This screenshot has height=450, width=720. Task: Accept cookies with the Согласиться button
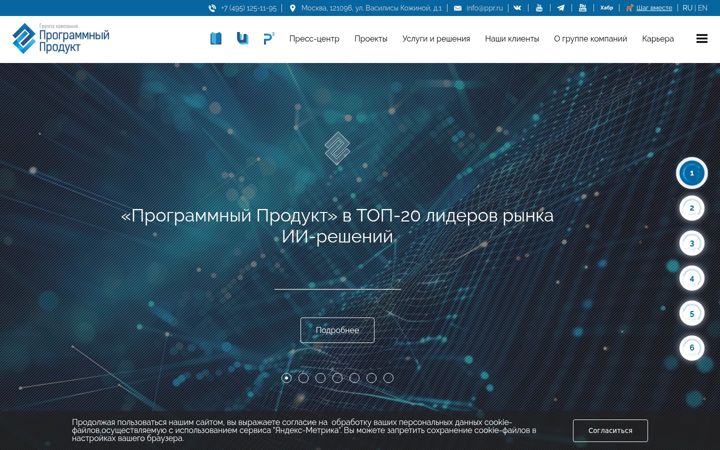pyautogui.click(x=610, y=430)
